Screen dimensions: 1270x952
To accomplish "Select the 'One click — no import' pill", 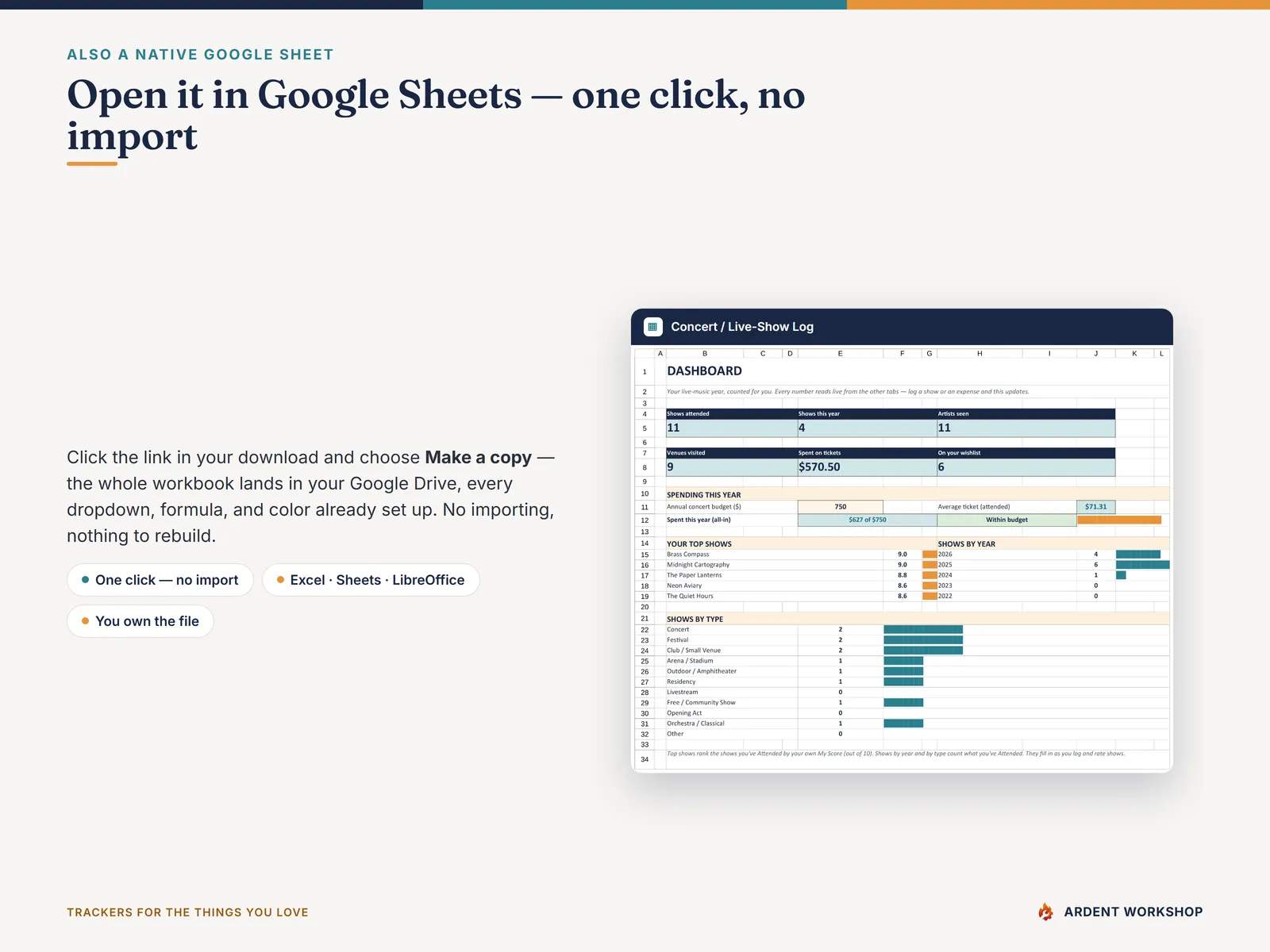I will [160, 580].
